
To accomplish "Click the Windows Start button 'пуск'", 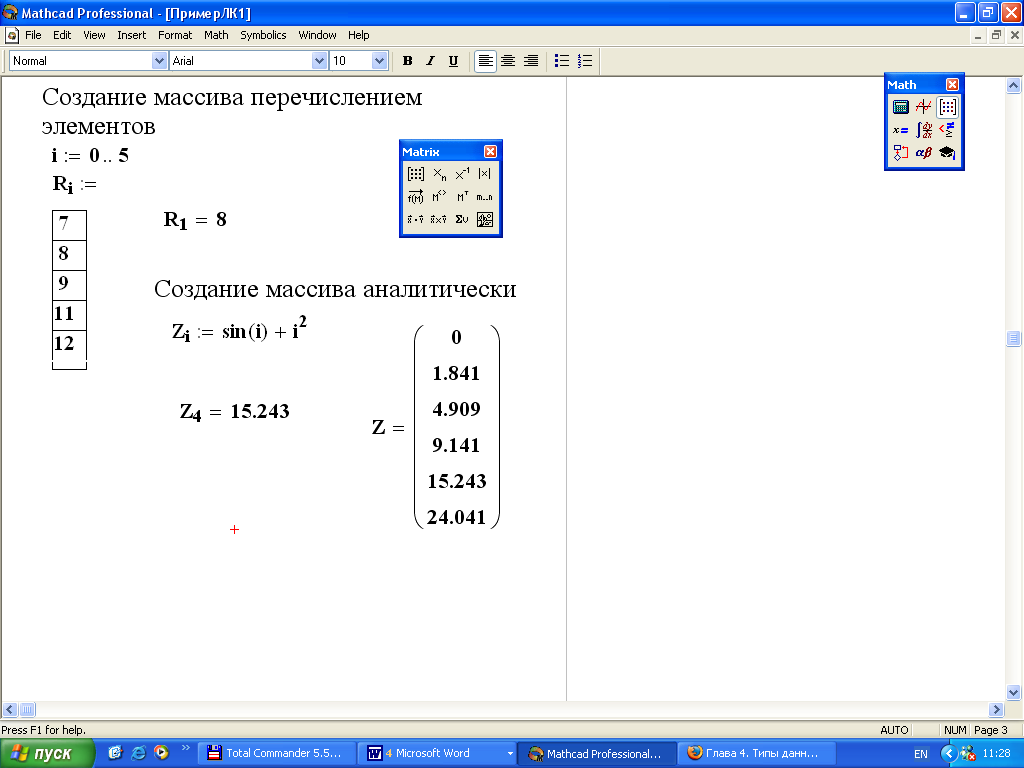I will pyautogui.click(x=47, y=754).
